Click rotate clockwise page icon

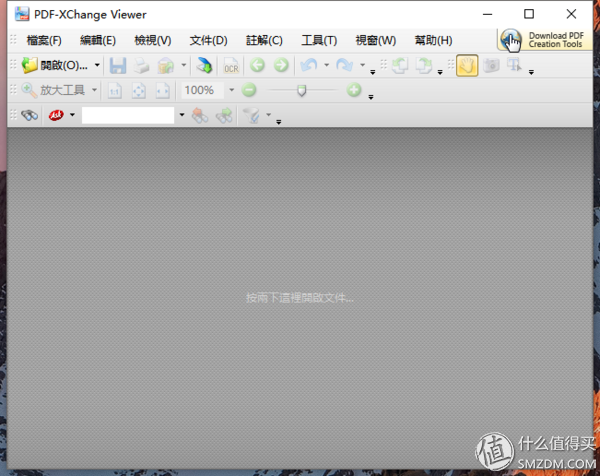[x=424, y=65]
